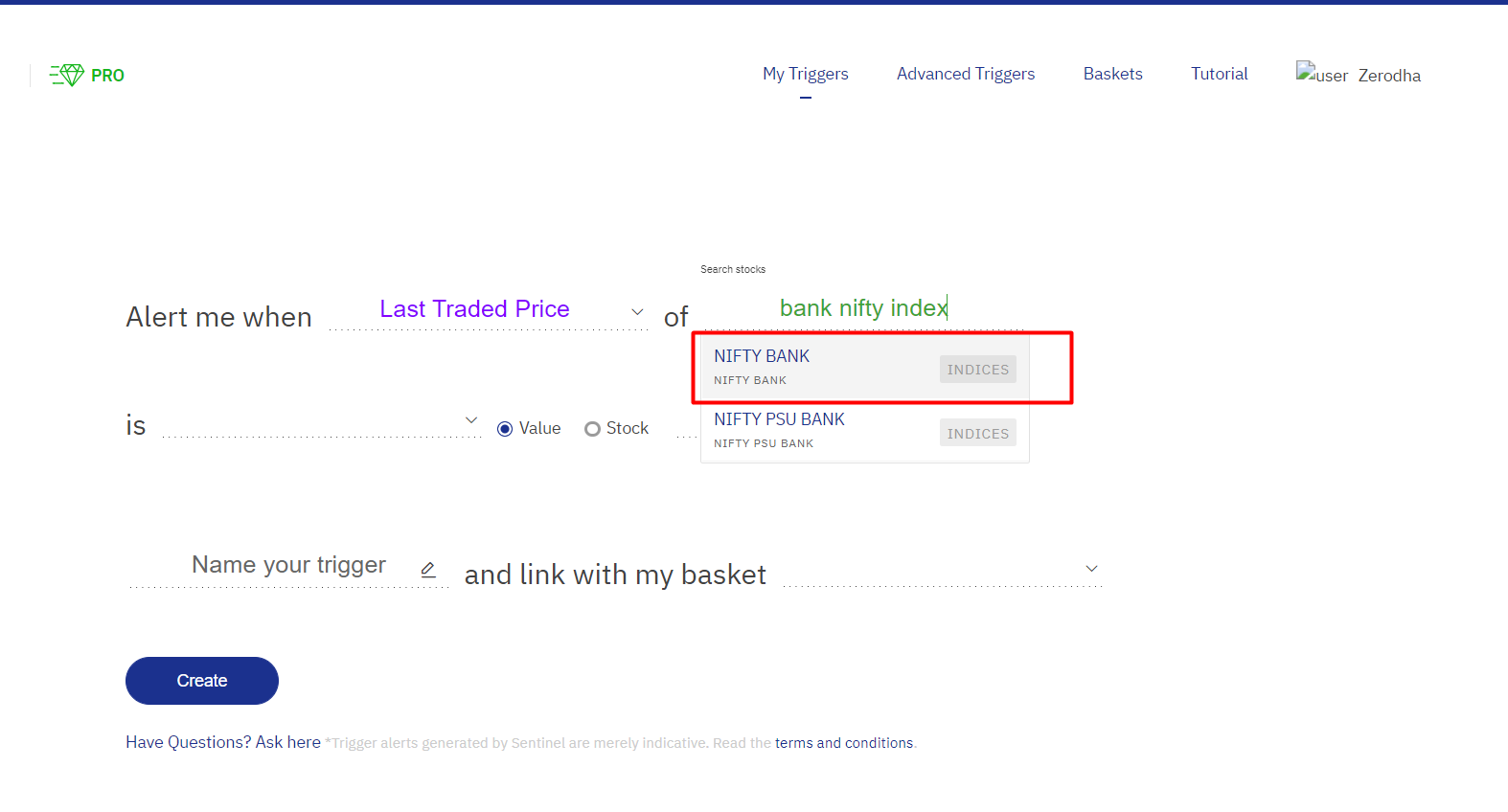Click the Create button

tap(202, 681)
